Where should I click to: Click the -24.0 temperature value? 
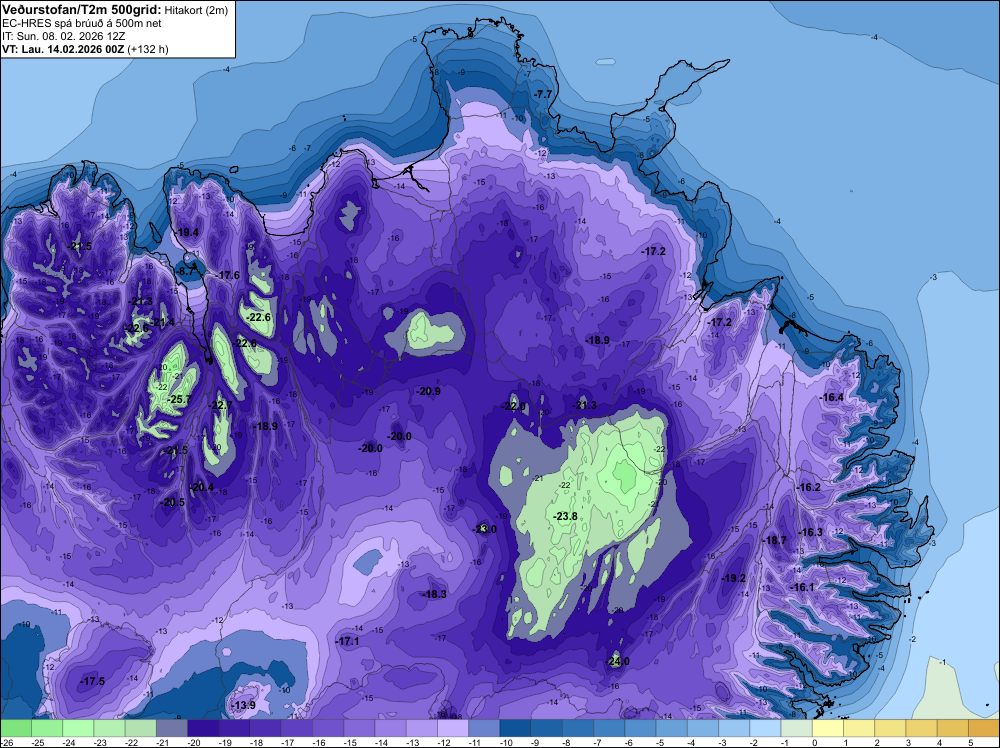(x=617, y=661)
